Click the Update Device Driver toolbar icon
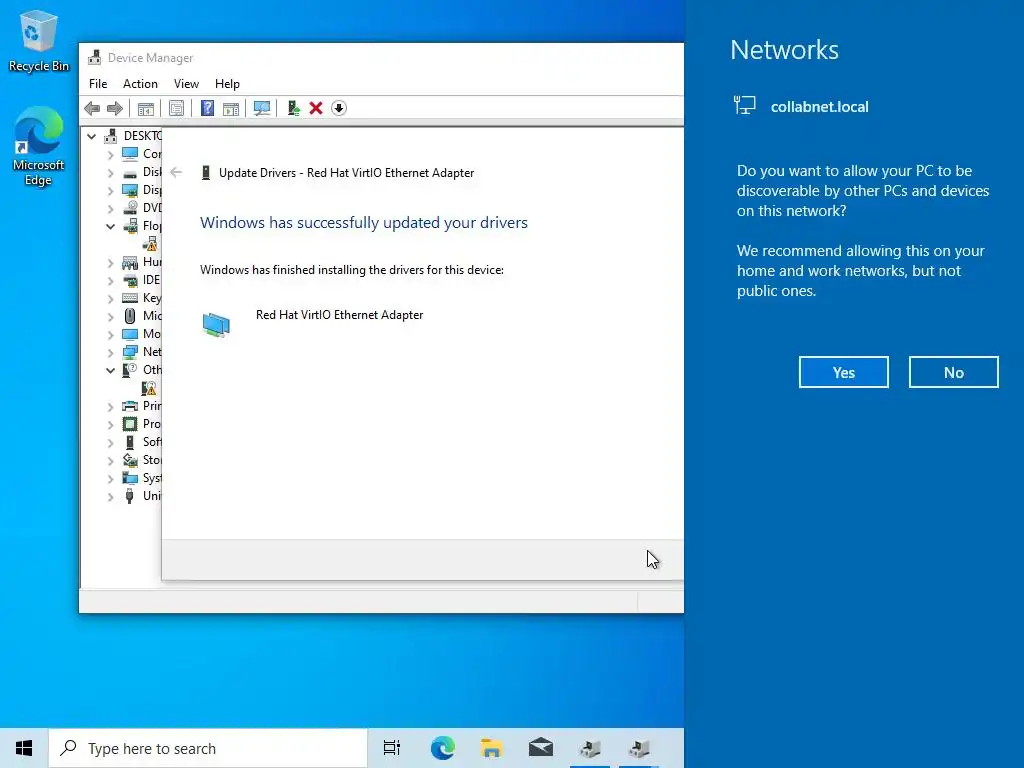The image size is (1024, 768). tap(293, 108)
